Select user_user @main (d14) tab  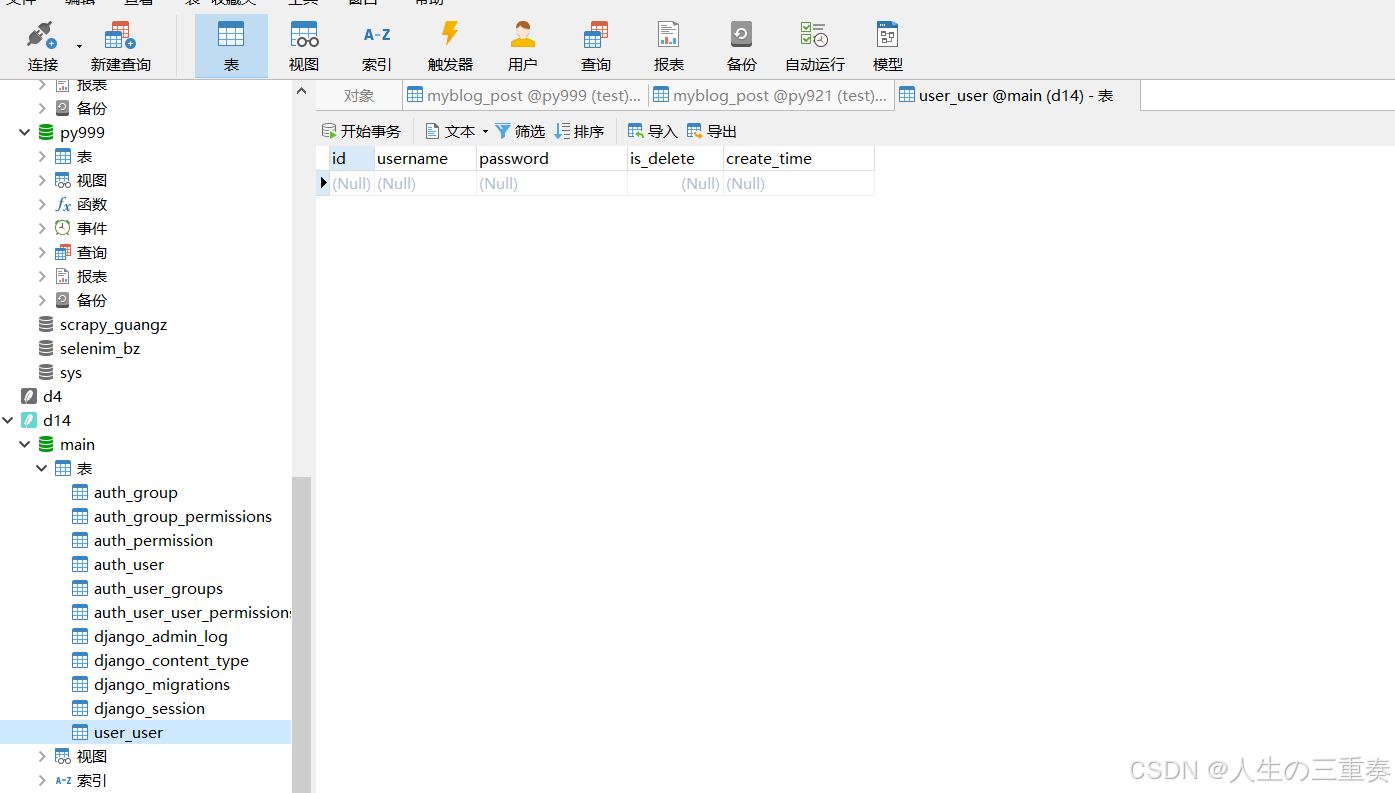pyautogui.click(x=1017, y=96)
